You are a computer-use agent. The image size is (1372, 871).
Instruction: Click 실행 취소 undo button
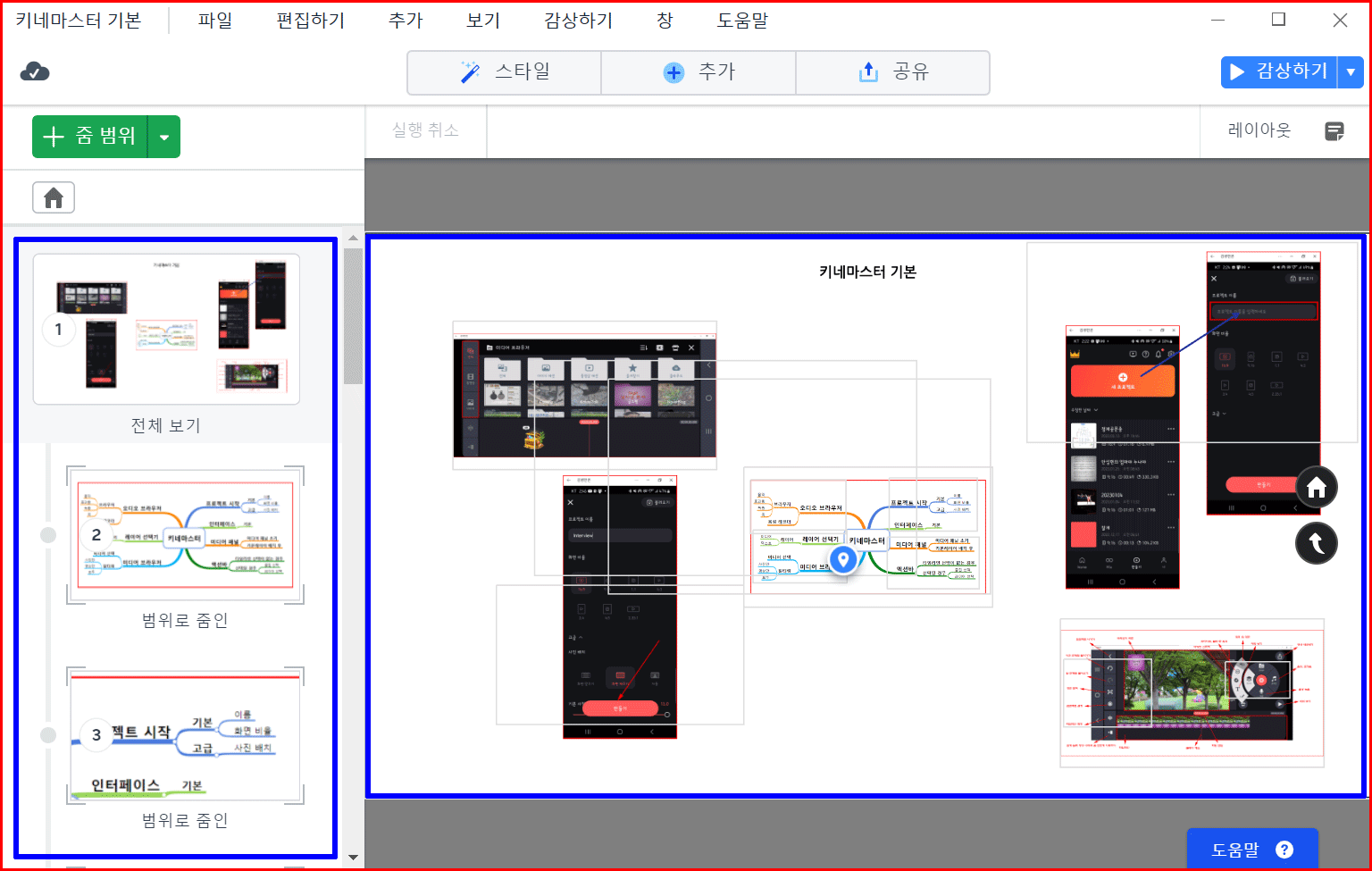tap(426, 130)
